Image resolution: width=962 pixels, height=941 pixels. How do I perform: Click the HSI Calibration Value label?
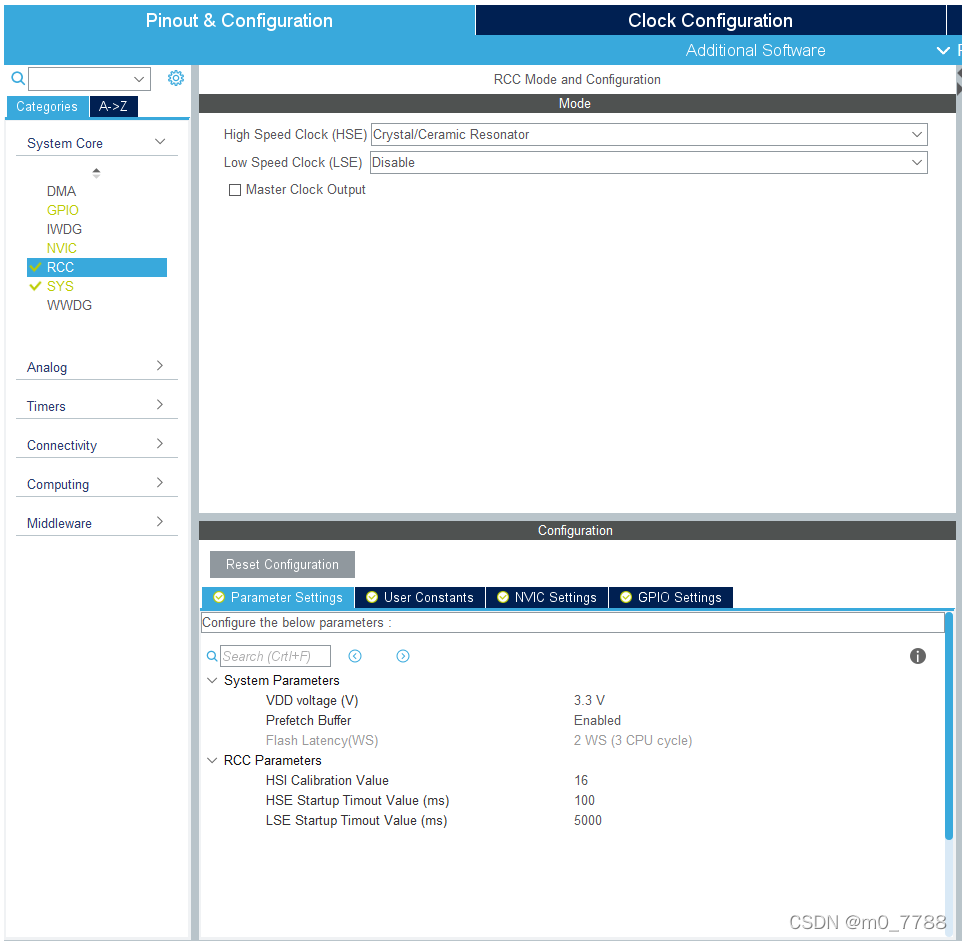327,780
